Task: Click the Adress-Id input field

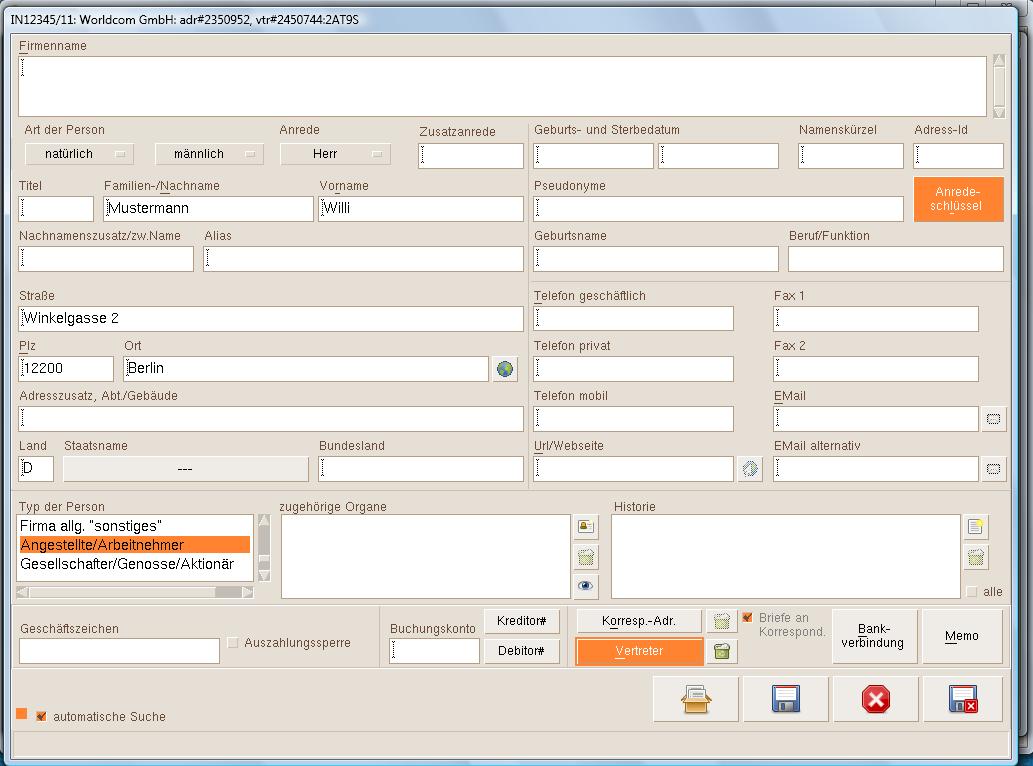Action: point(958,156)
